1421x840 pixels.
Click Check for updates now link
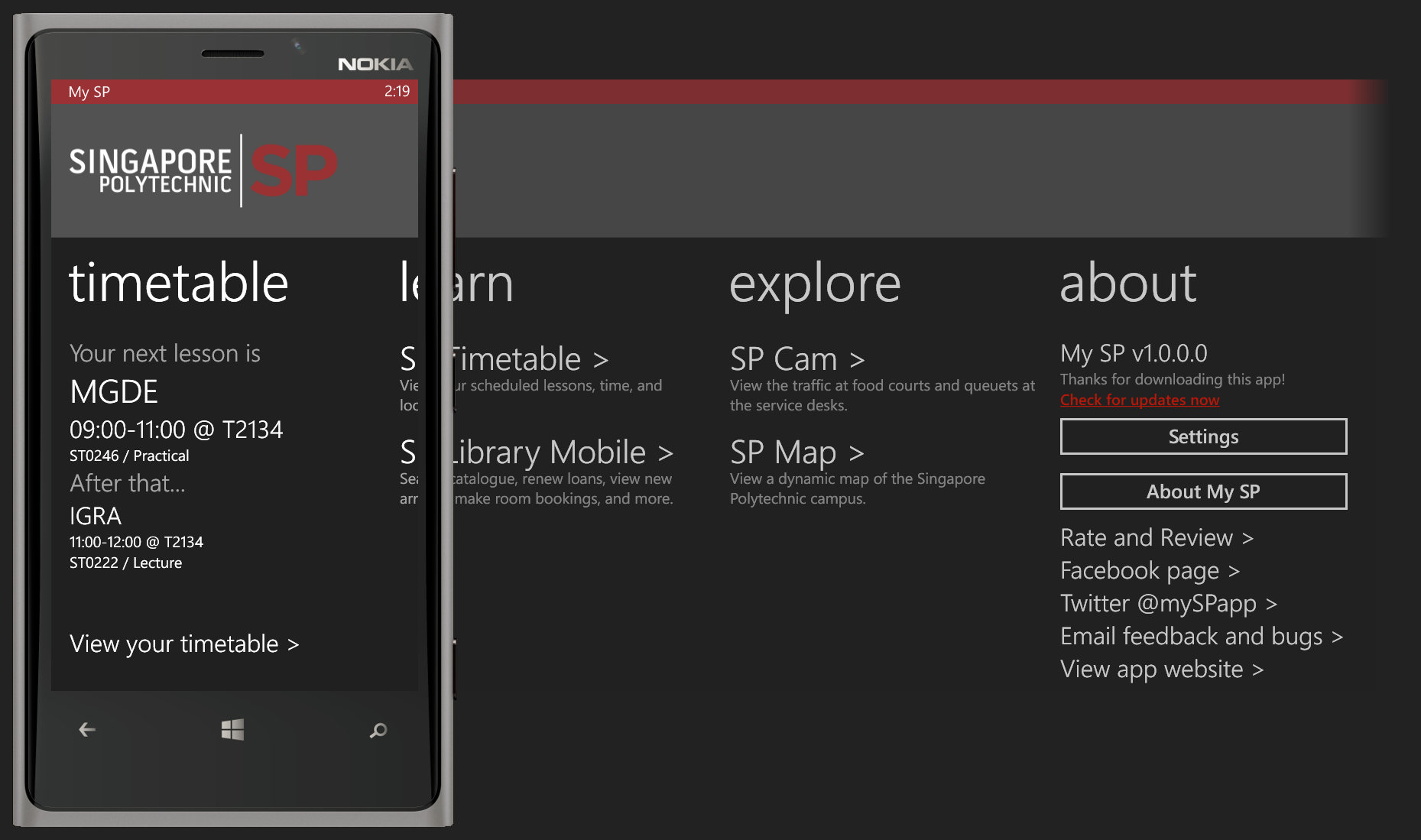[1140, 400]
